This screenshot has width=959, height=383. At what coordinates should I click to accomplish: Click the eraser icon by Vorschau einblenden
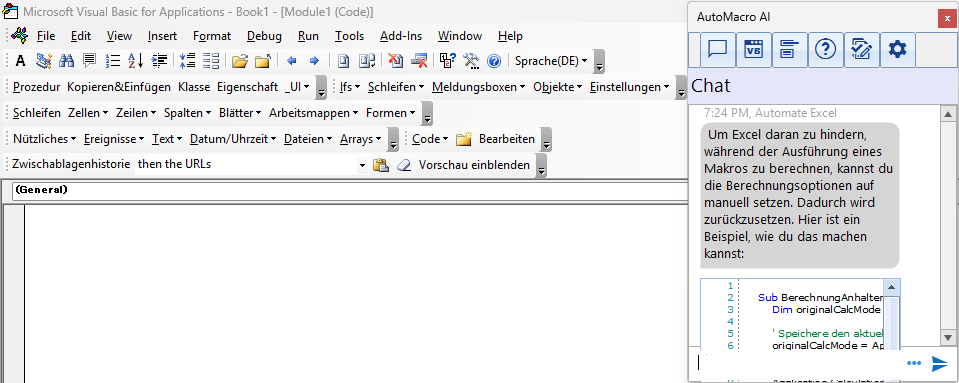(x=404, y=165)
